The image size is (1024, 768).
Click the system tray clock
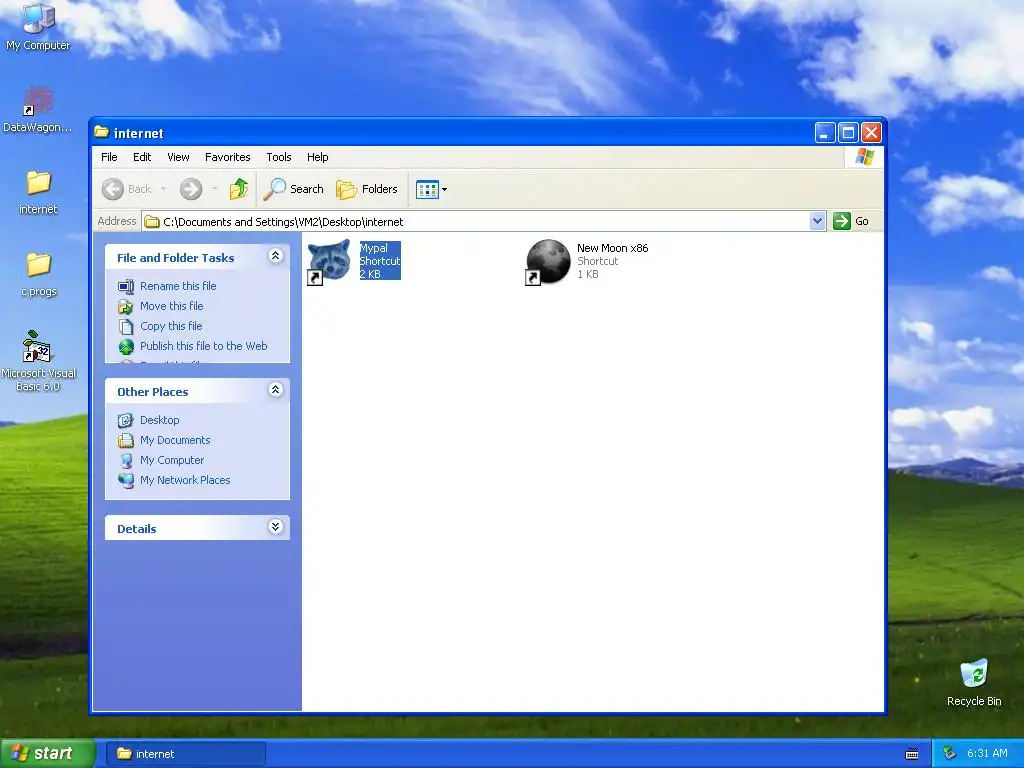pos(987,754)
